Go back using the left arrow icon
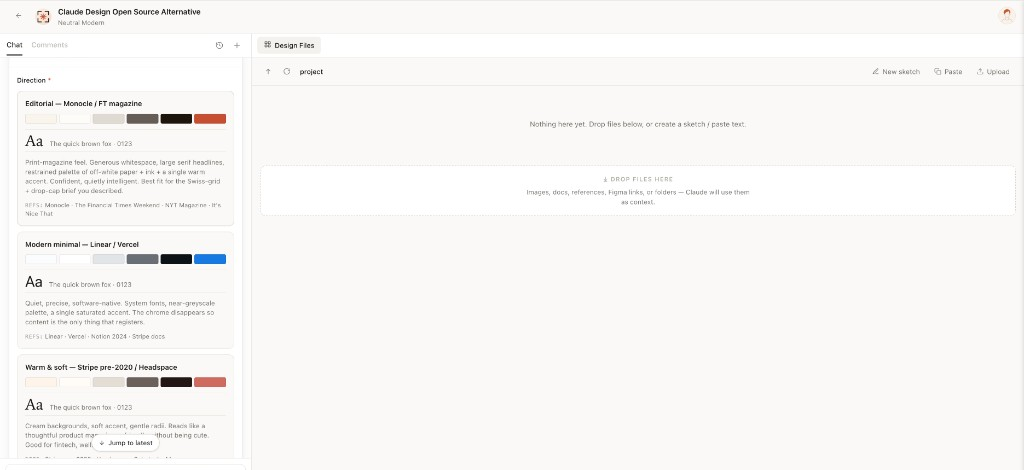The image size is (1024, 470). click(18, 16)
